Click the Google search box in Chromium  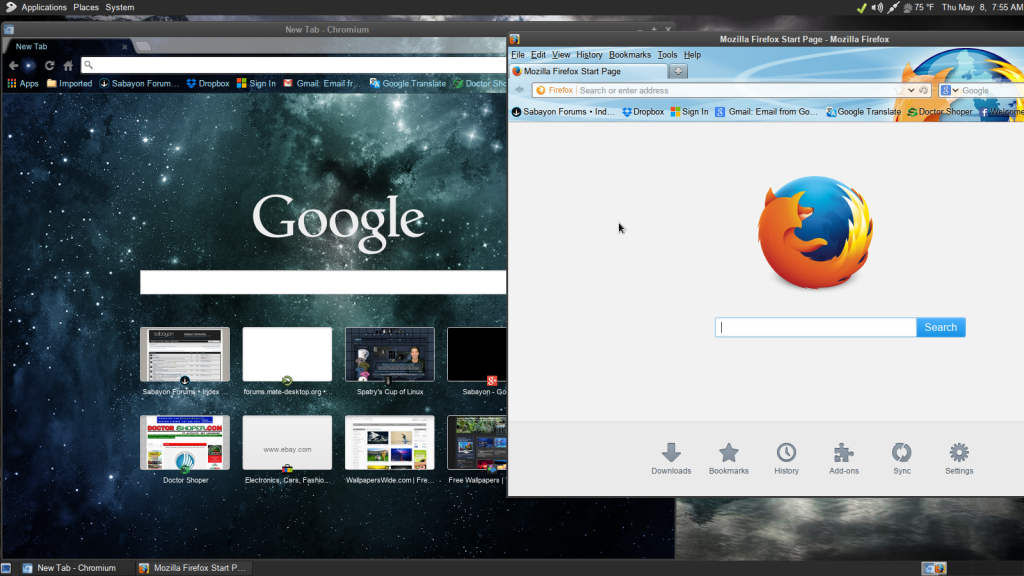[x=323, y=282]
